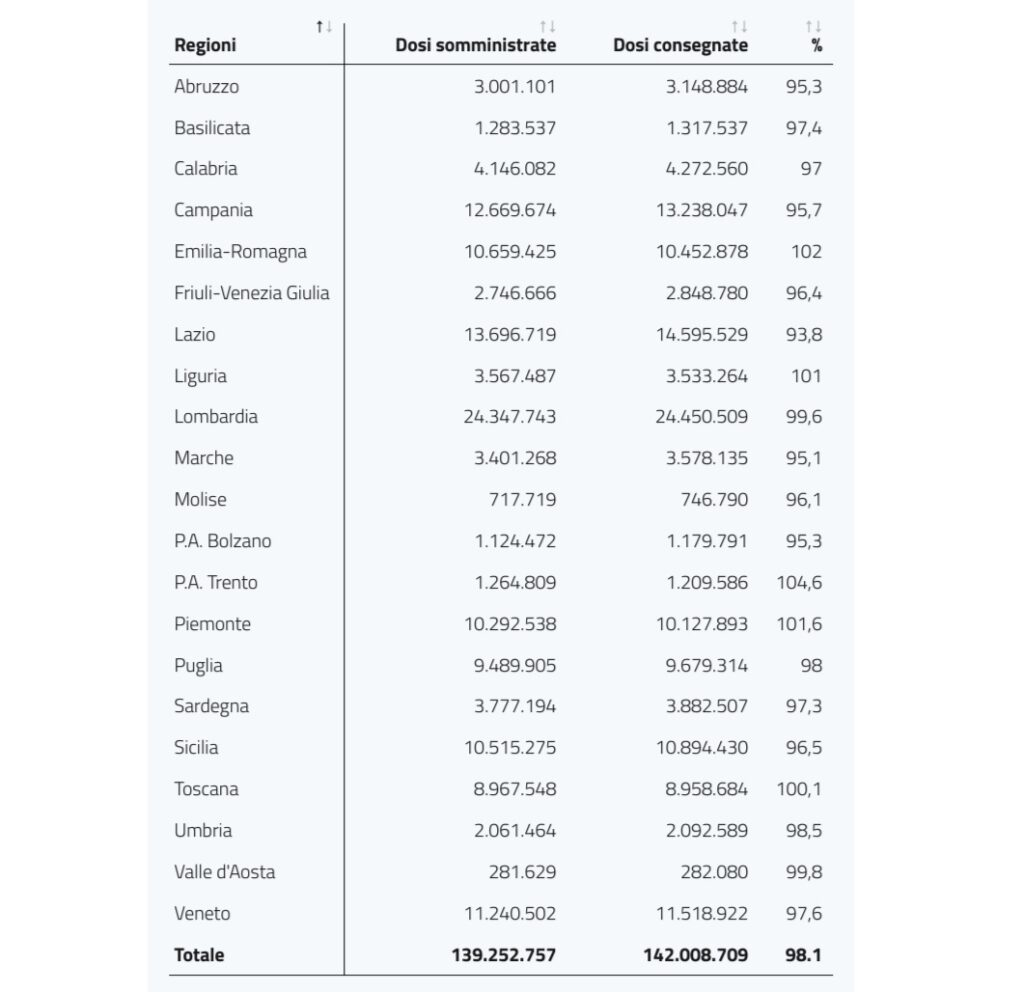Image resolution: width=1024 pixels, height=992 pixels.
Task: Click Lazio's administered doses value 13.696.719
Action: point(510,334)
